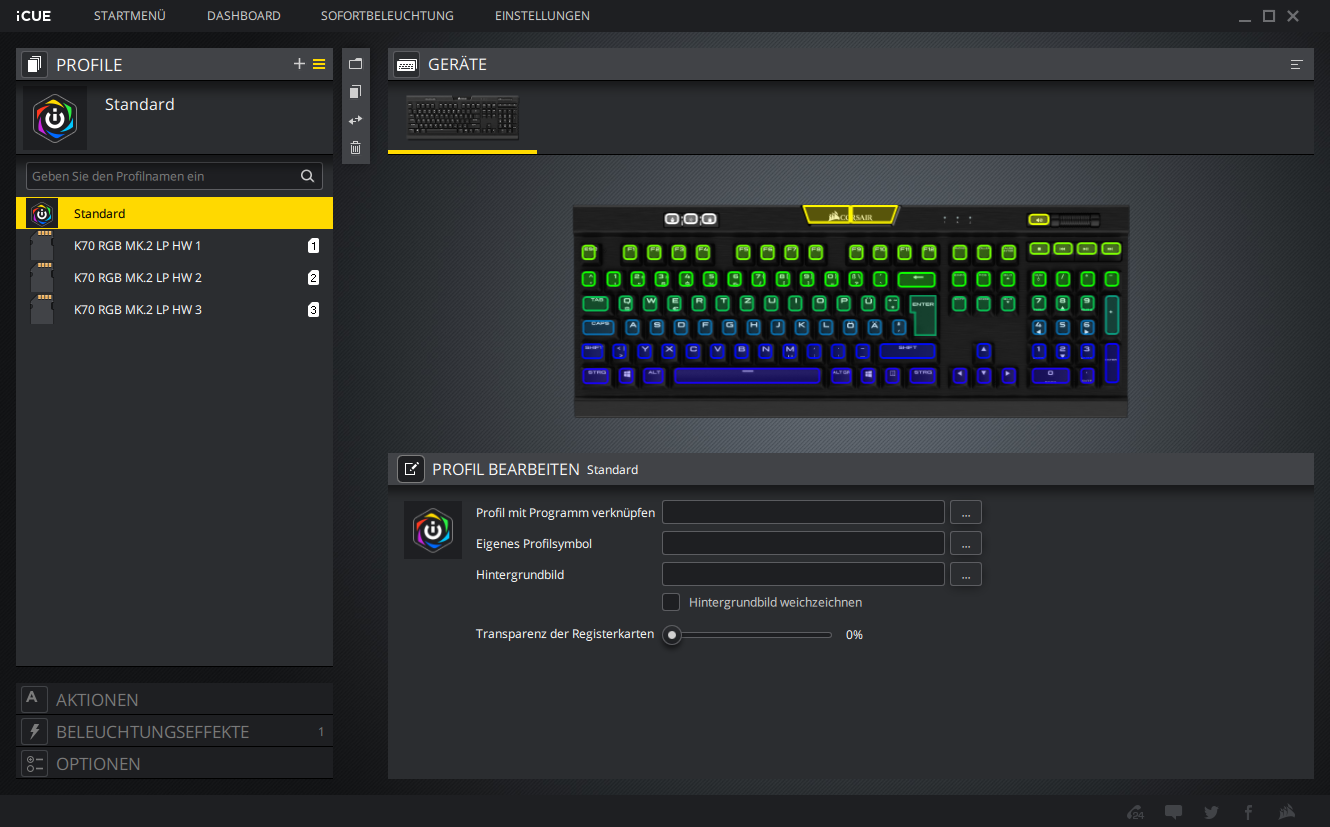Open the Corsair sails logo in the footer

(x=1288, y=812)
